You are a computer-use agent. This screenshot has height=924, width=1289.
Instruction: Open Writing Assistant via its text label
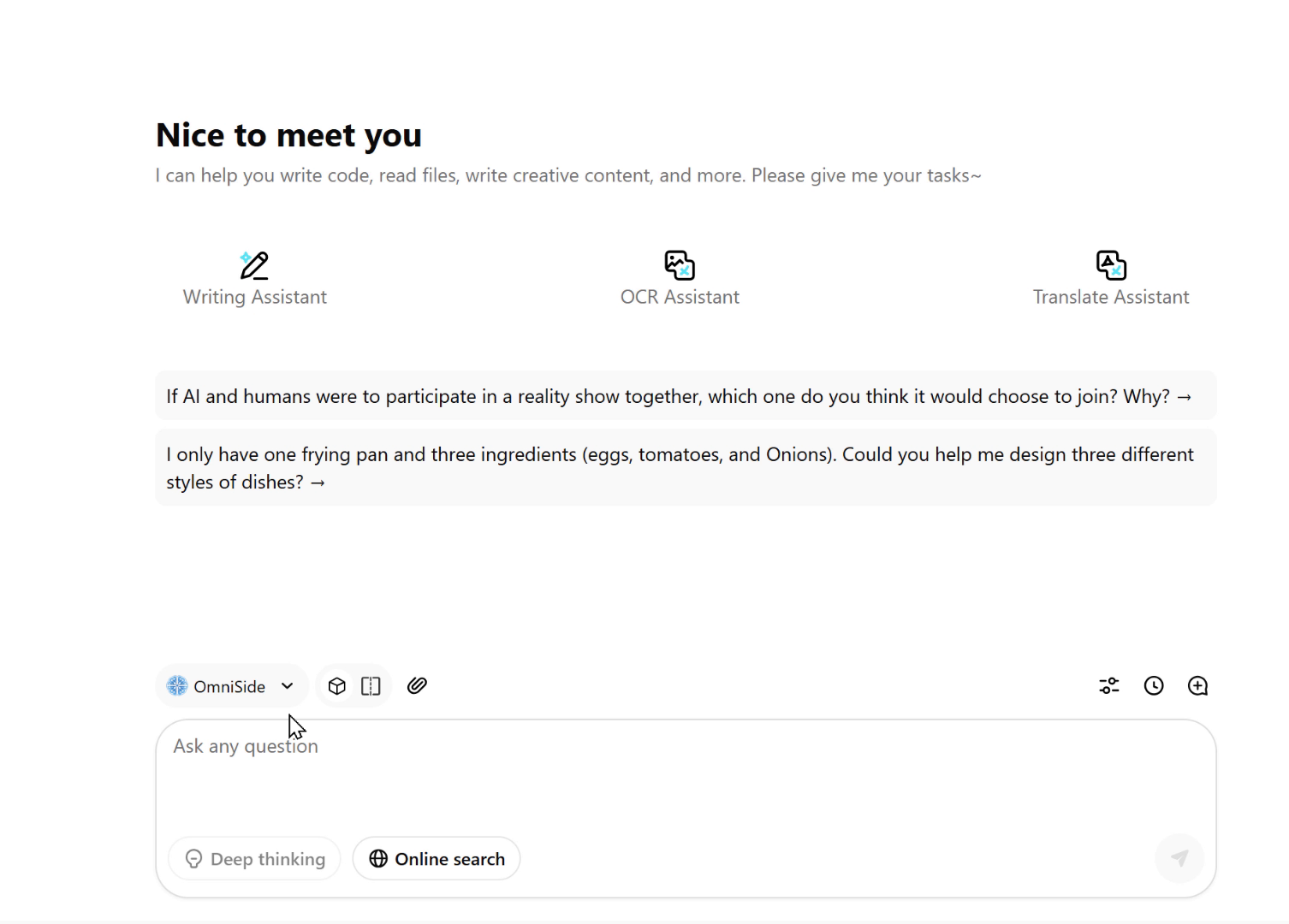pos(254,297)
